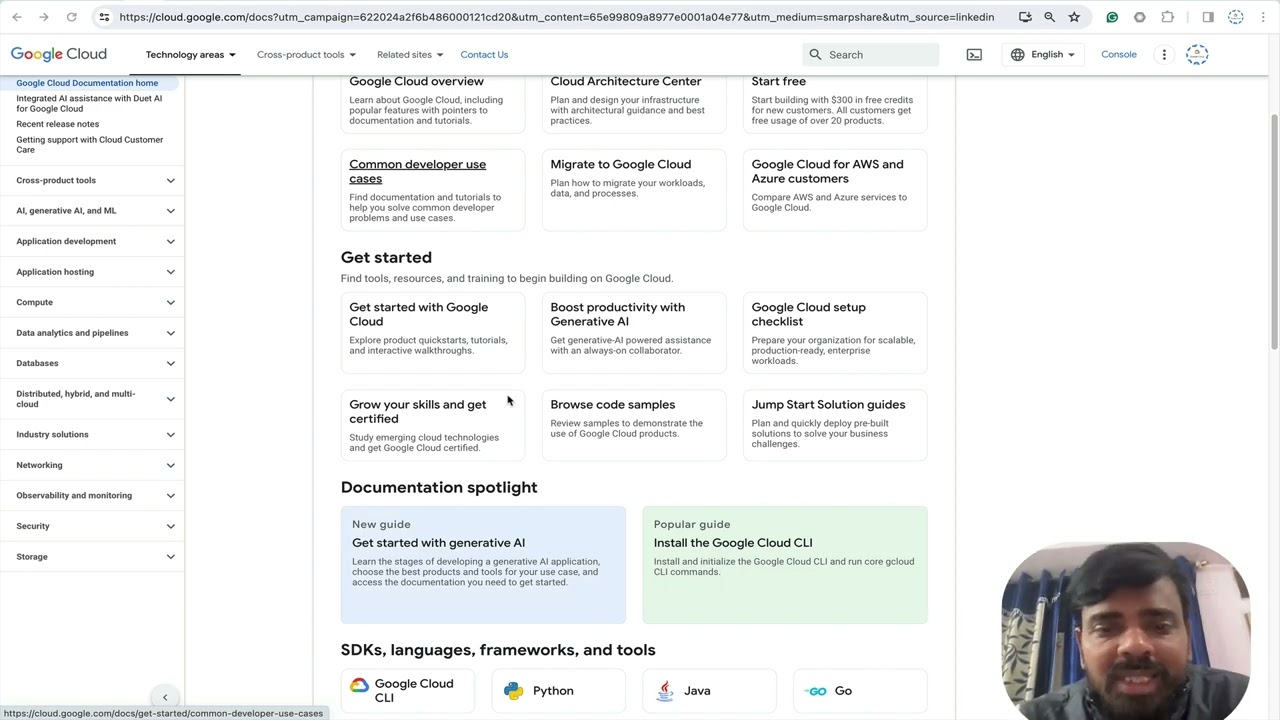Screen dimensions: 1280x720
Task: Go to Google Cloud logo home
Action: click(59, 54)
